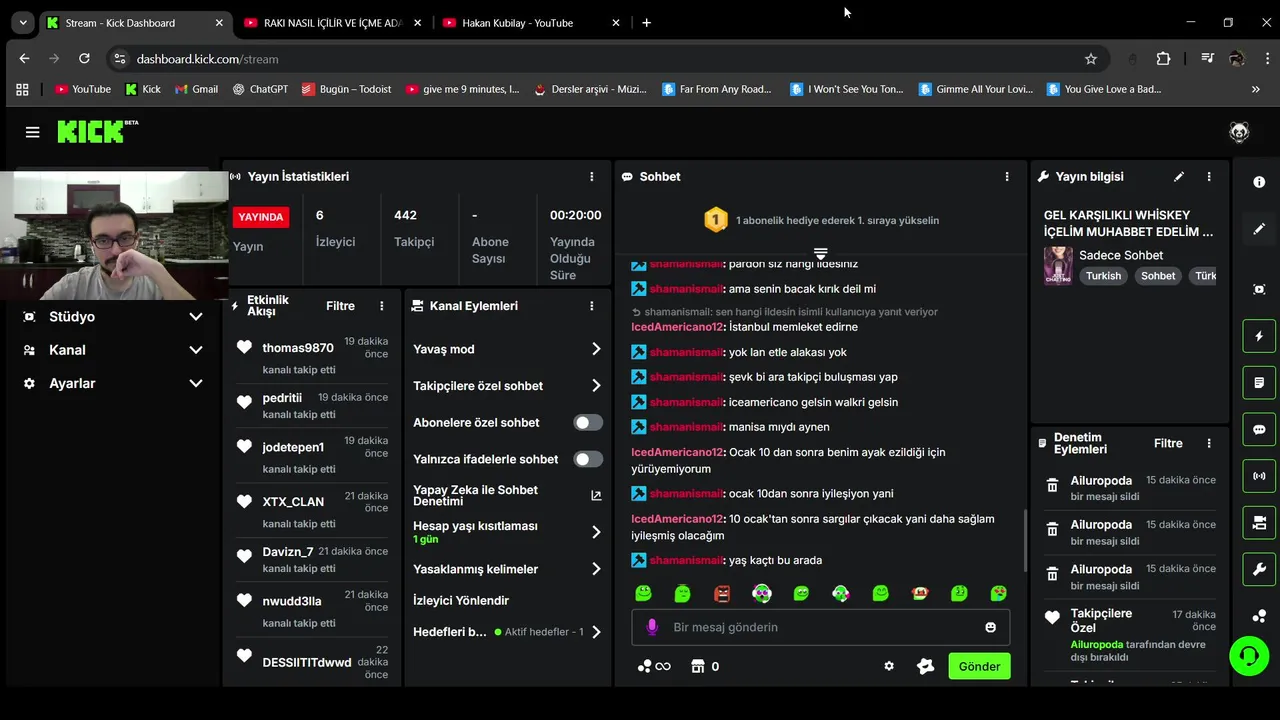Toggle the moderation log sidebar icon
1280x720 pixels.
(x=1259, y=383)
